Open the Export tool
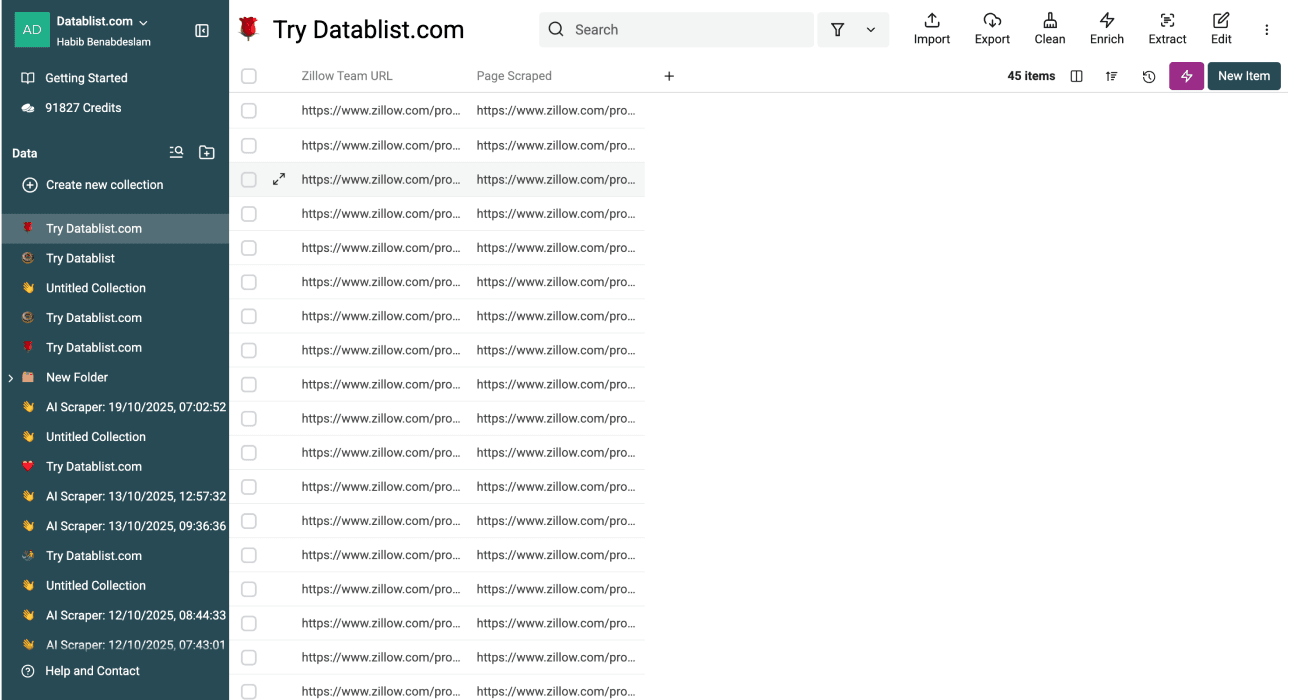The image size is (1290, 700). 991,28
